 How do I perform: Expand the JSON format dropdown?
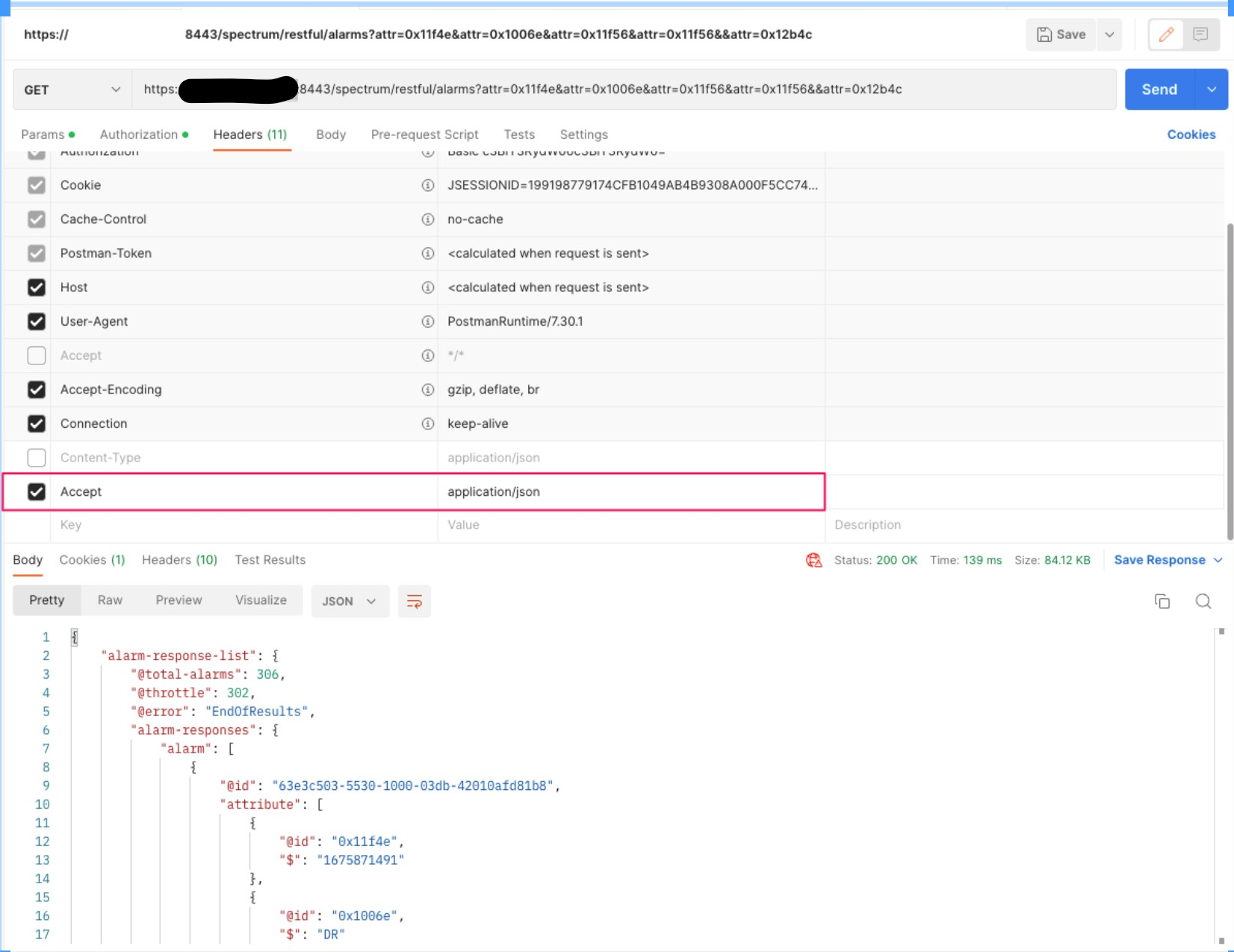(350, 601)
